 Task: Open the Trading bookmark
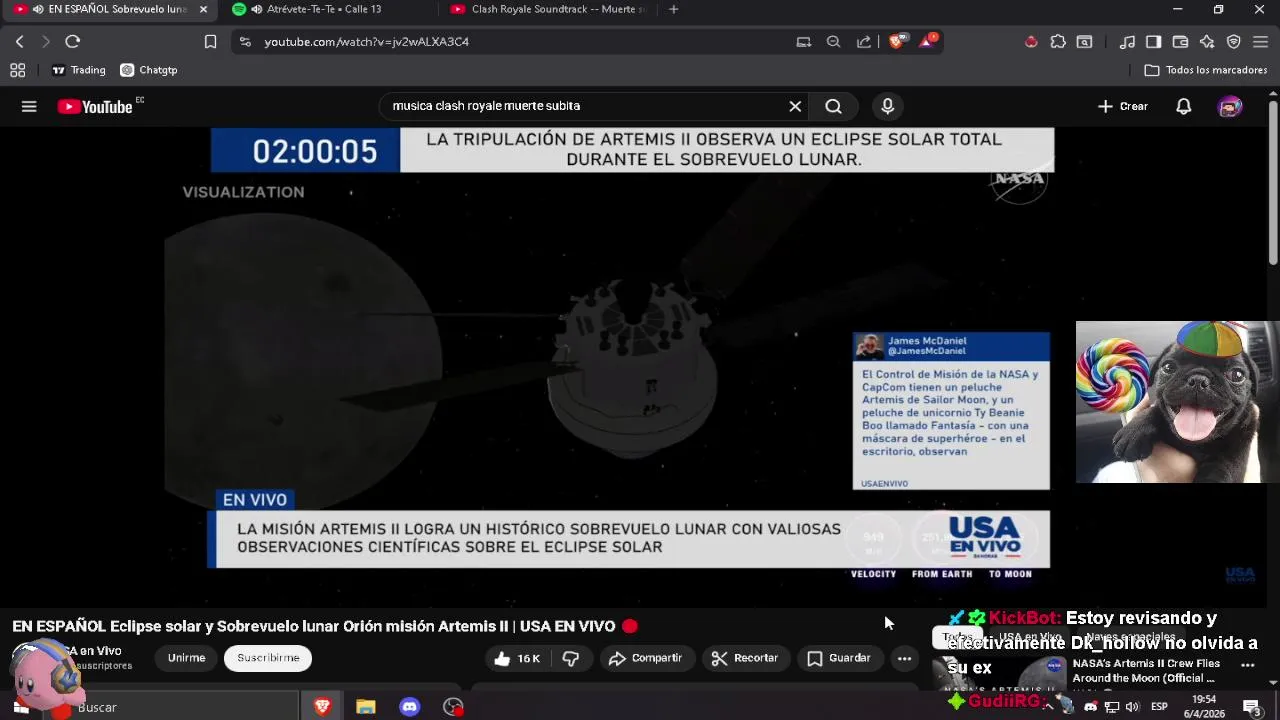tap(78, 70)
